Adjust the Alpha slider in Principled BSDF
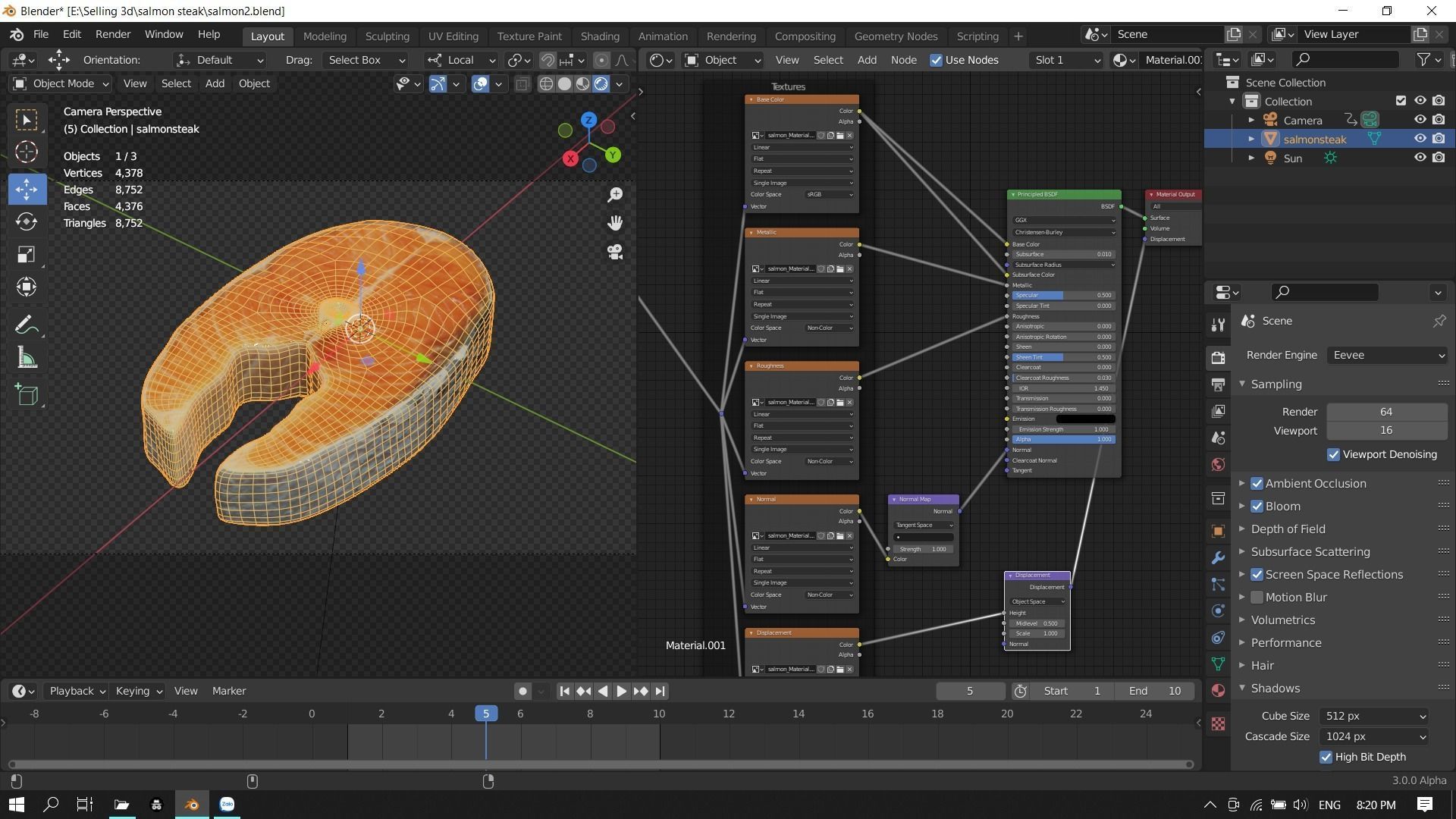 click(1062, 439)
